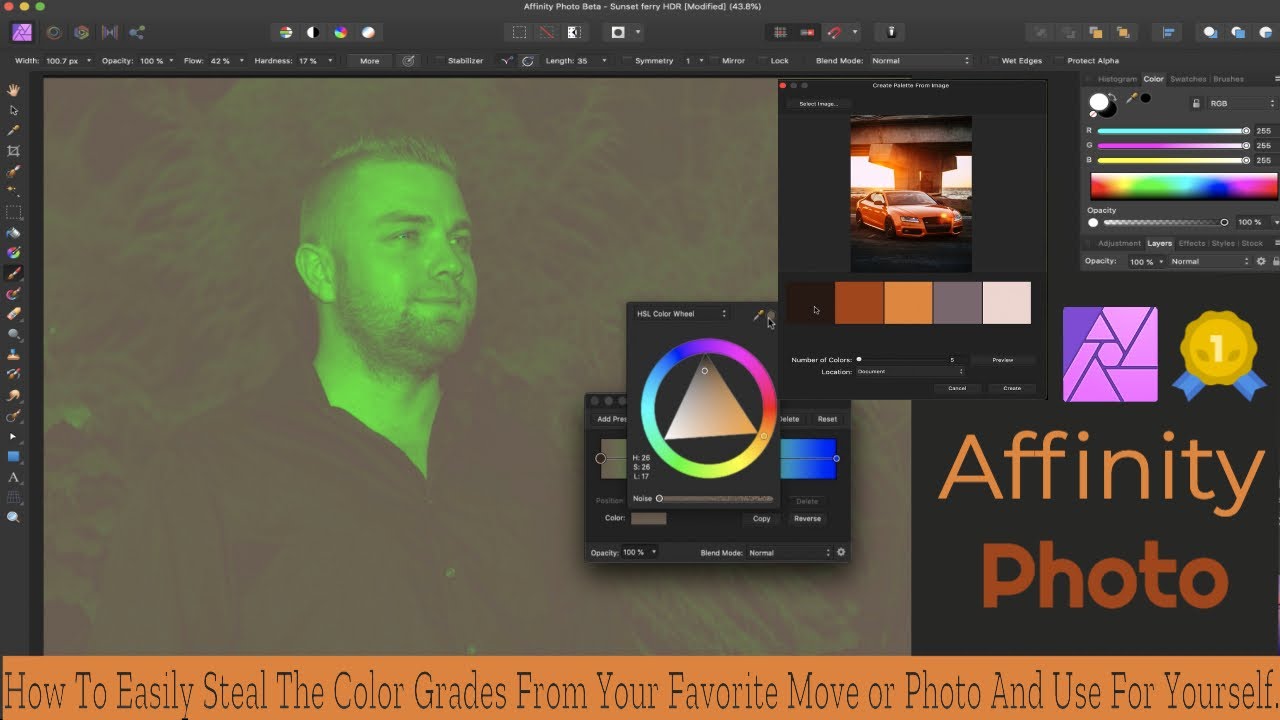
Task: Click the Select Image button
Action: 818,104
